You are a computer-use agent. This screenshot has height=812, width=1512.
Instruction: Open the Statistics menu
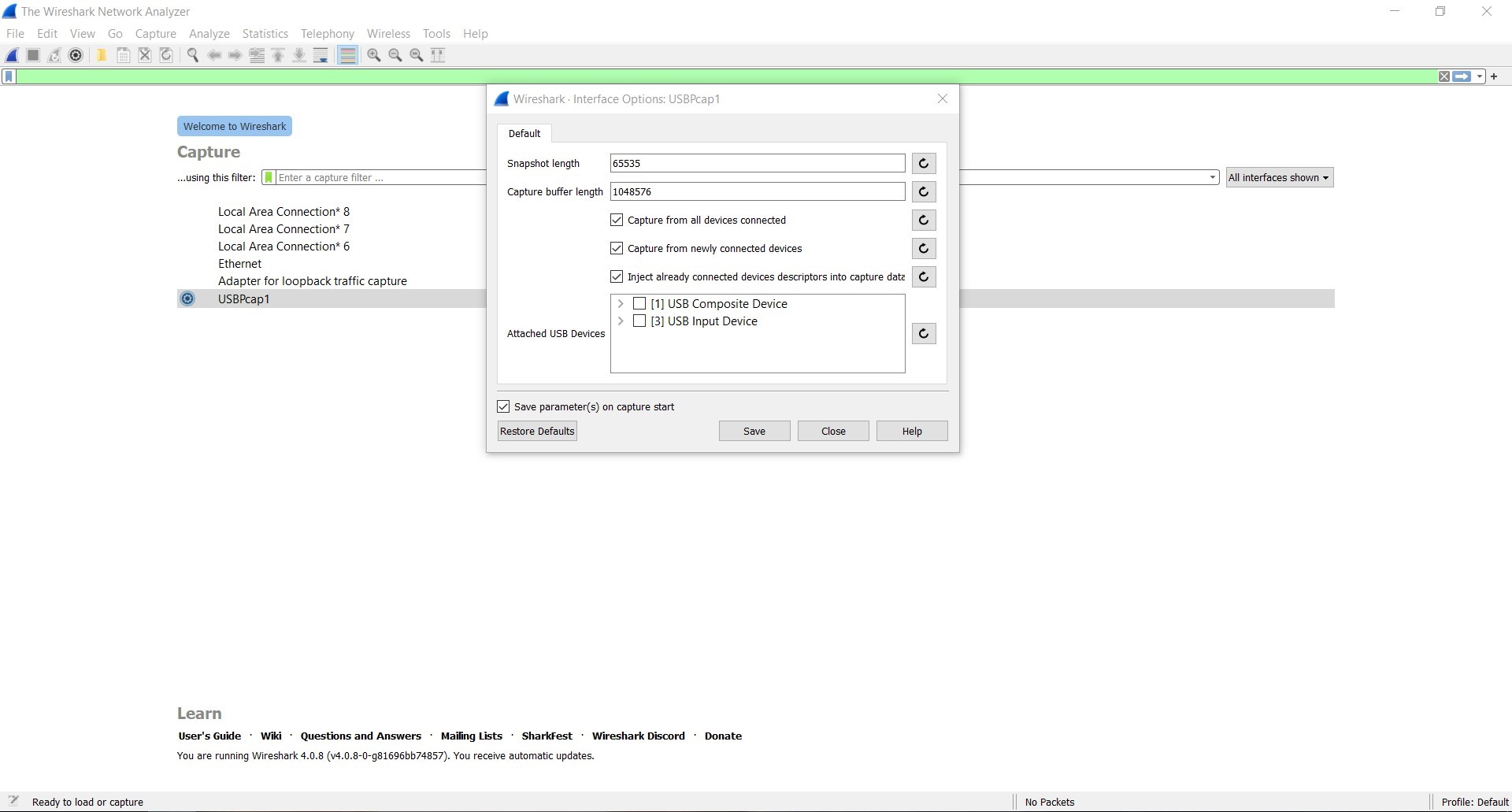click(x=265, y=34)
